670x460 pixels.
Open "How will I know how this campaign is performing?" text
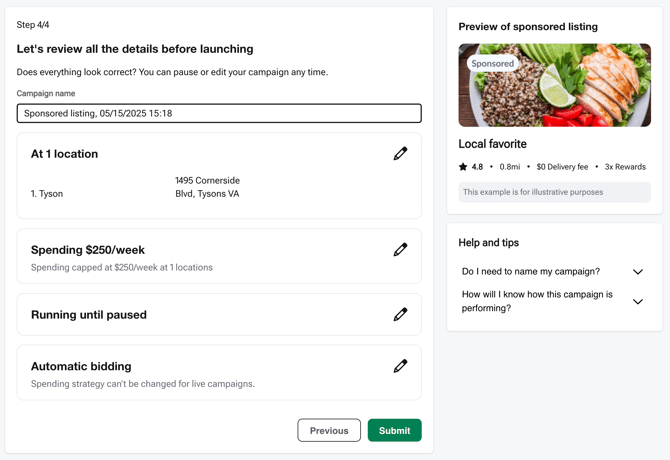pyautogui.click(x=537, y=301)
